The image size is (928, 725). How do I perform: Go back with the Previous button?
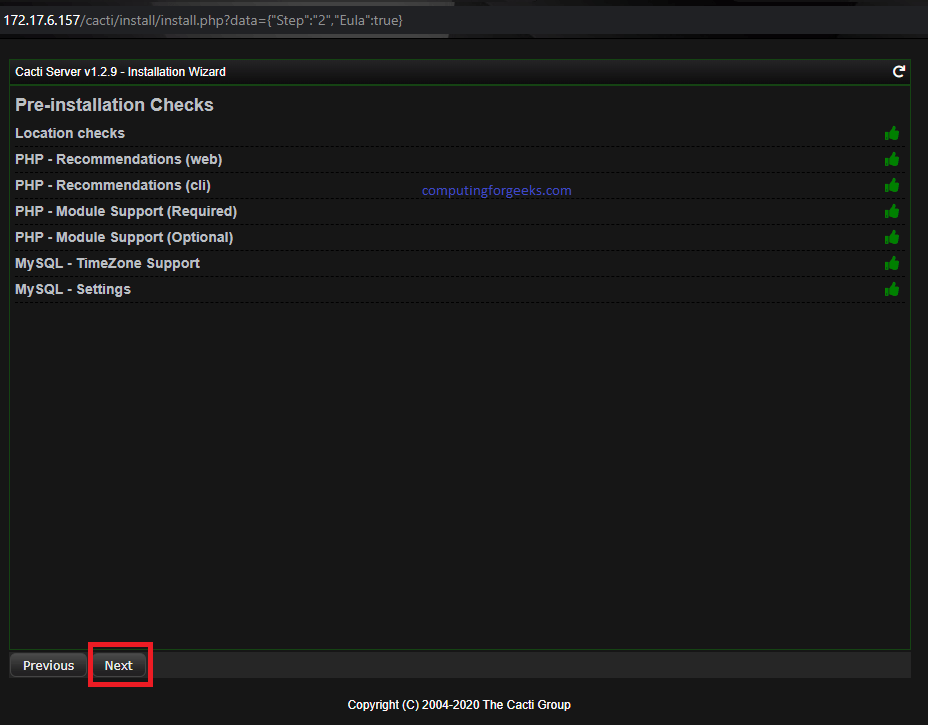(49, 665)
